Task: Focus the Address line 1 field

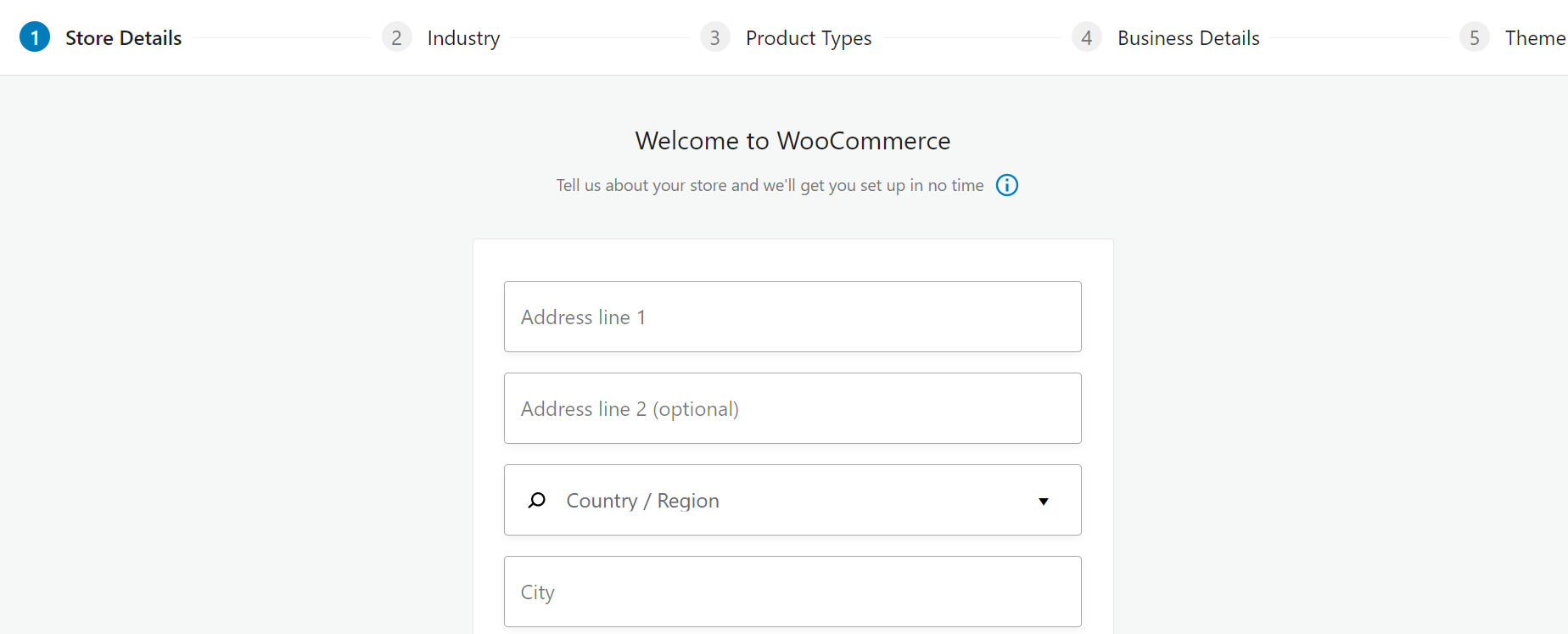Action: (792, 317)
